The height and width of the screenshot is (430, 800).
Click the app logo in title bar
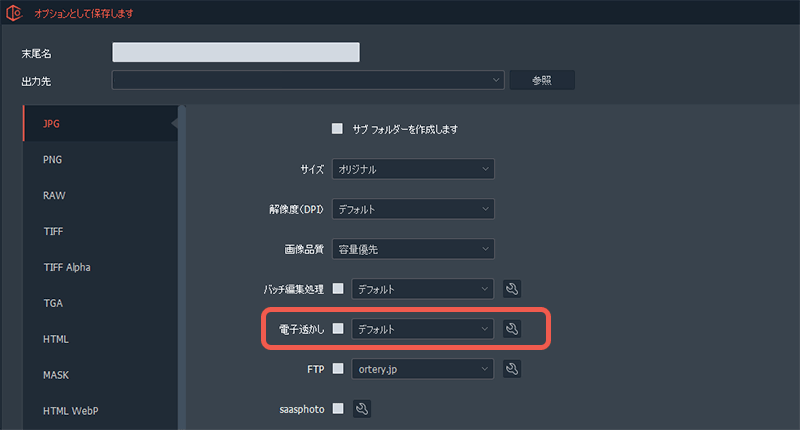pos(13,14)
